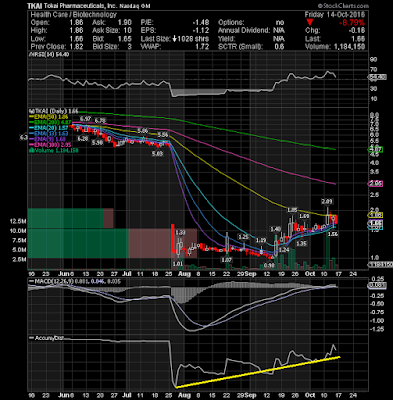Click the VWAP value 1.72
The width and height of the screenshot is (393, 400).
click(203, 47)
